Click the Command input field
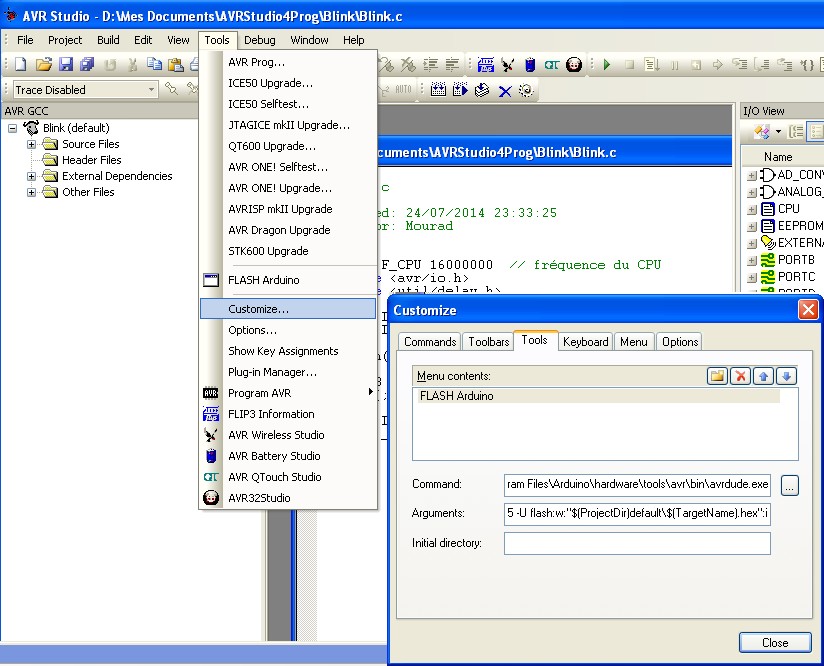Screen dimensions: 824x666 click(637, 484)
